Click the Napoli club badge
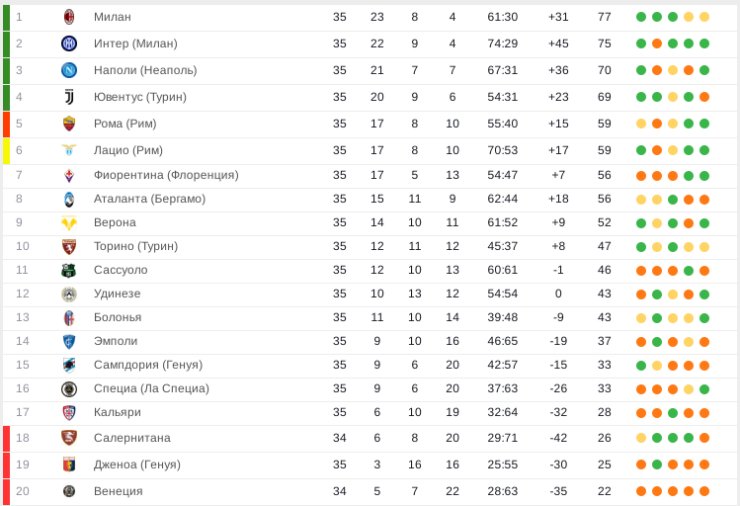Image resolution: width=740 pixels, height=506 pixels. click(x=69, y=70)
